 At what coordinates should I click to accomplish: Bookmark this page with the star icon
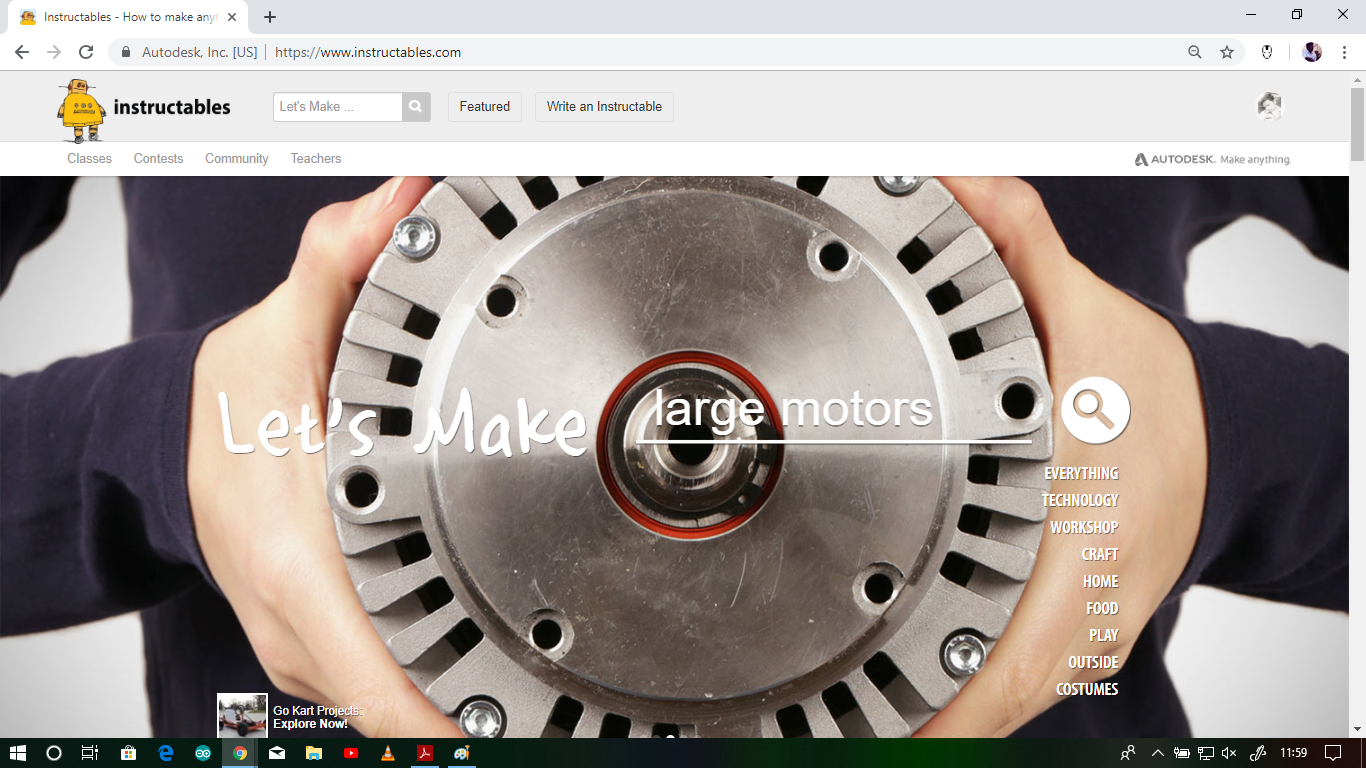pos(1227,52)
